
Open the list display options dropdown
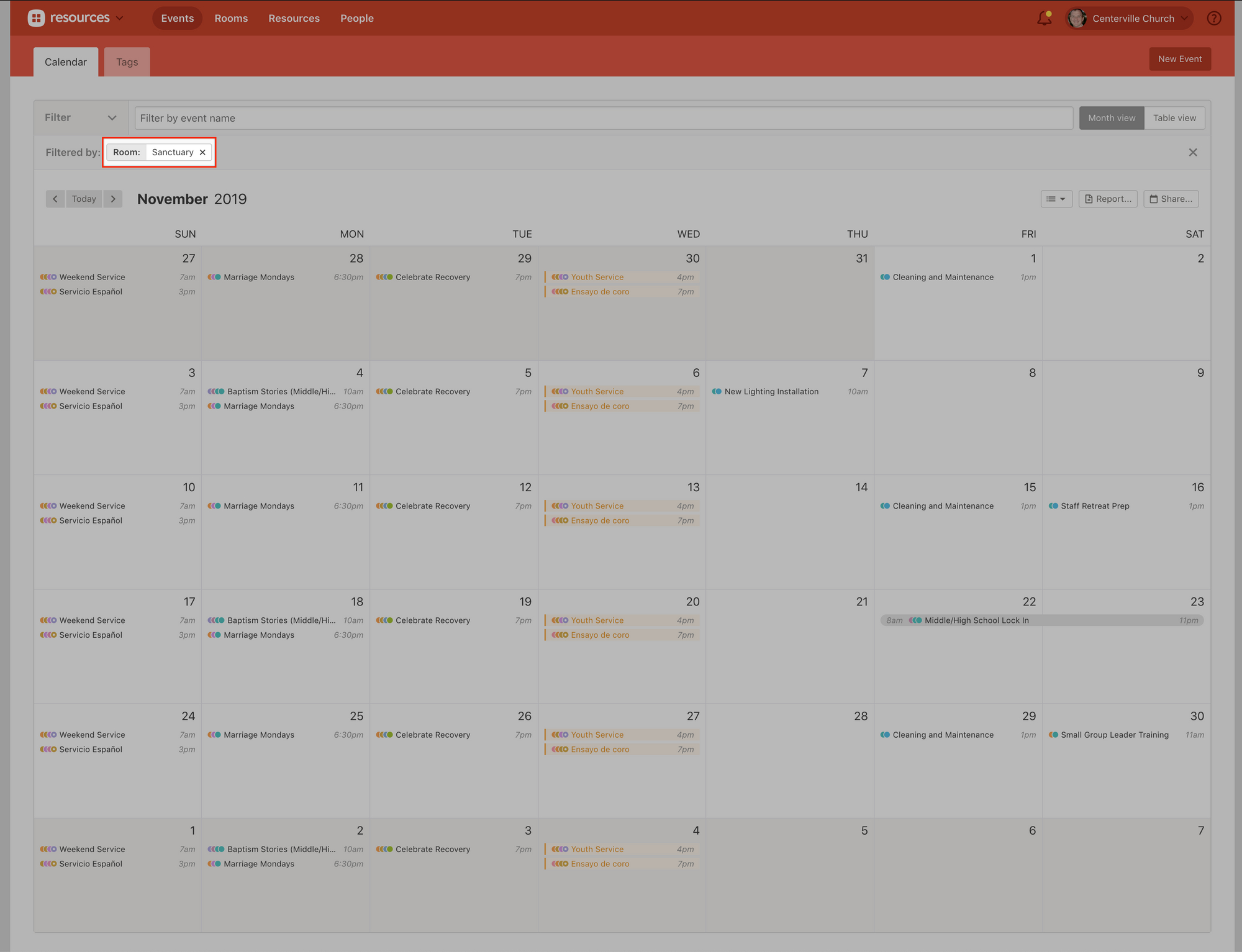[1056, 199]
